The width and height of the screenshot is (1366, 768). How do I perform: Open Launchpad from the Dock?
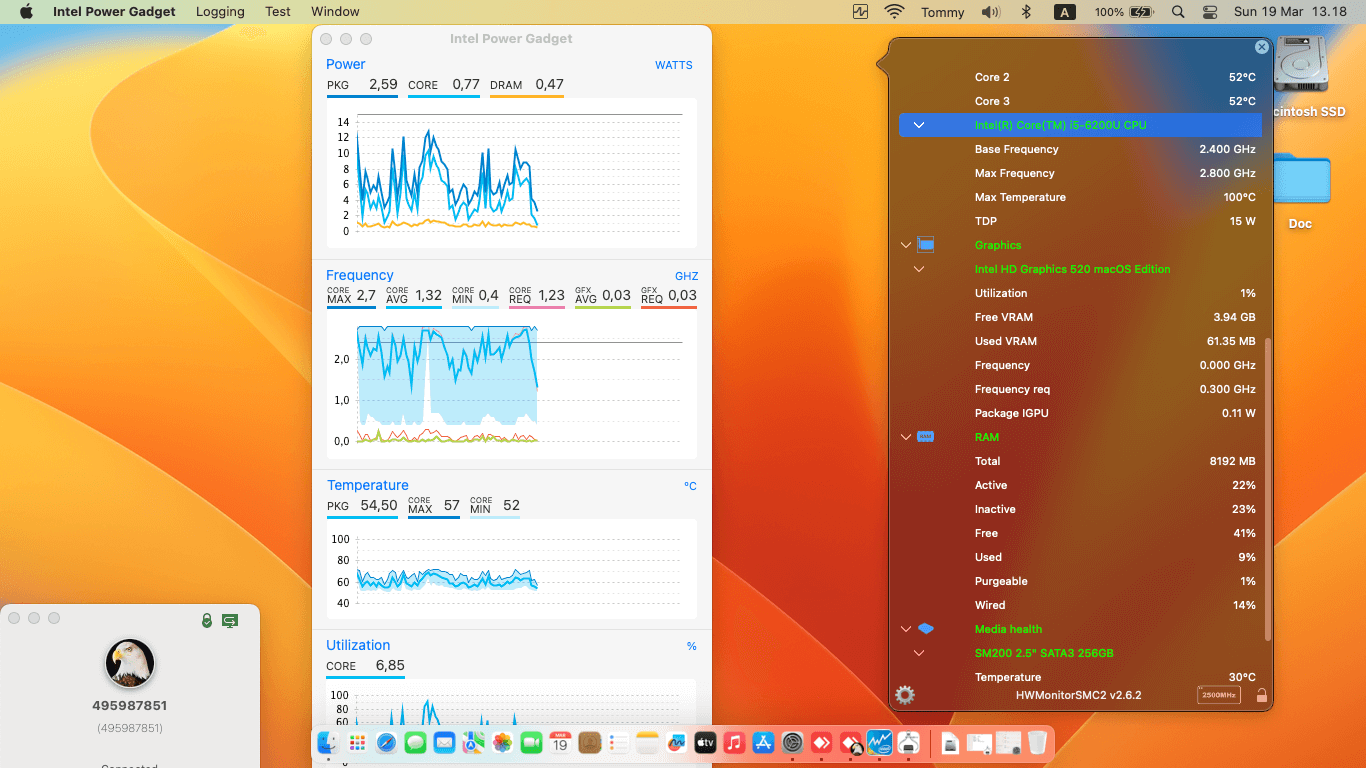coord(357,743)
